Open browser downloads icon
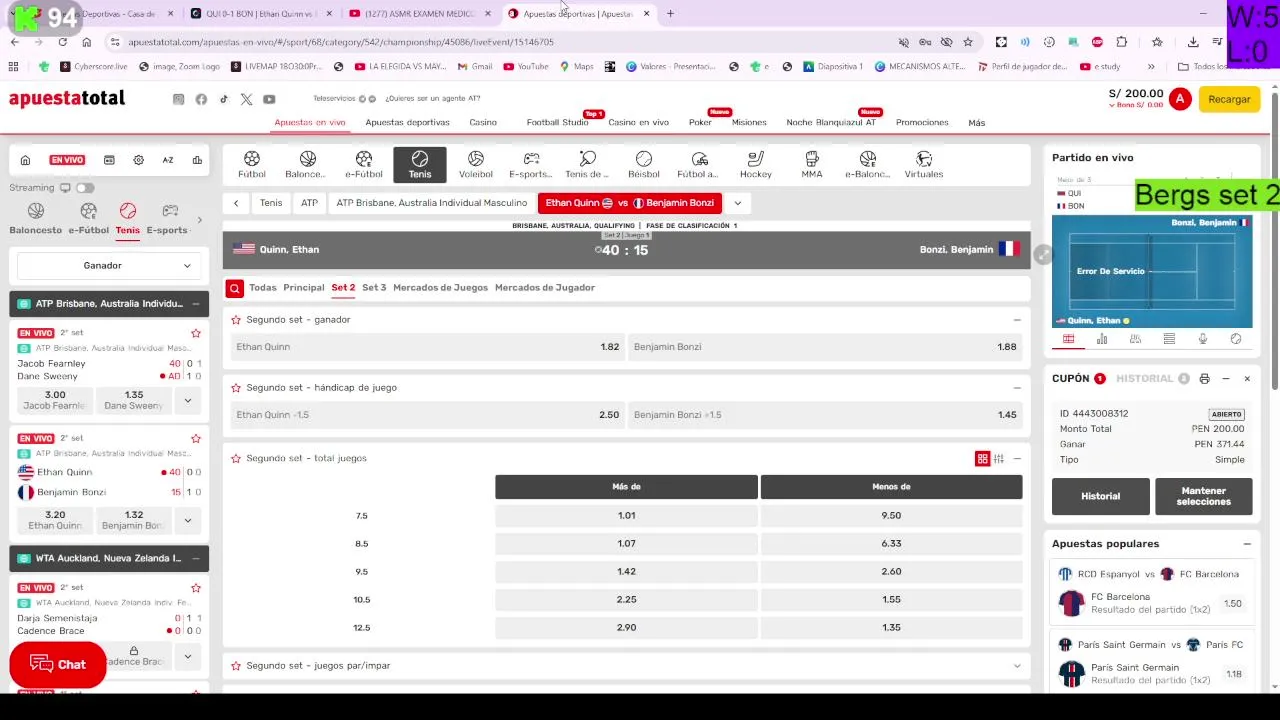The height and width of the screenshot is (720, 1280). (x=1193, y=42)
